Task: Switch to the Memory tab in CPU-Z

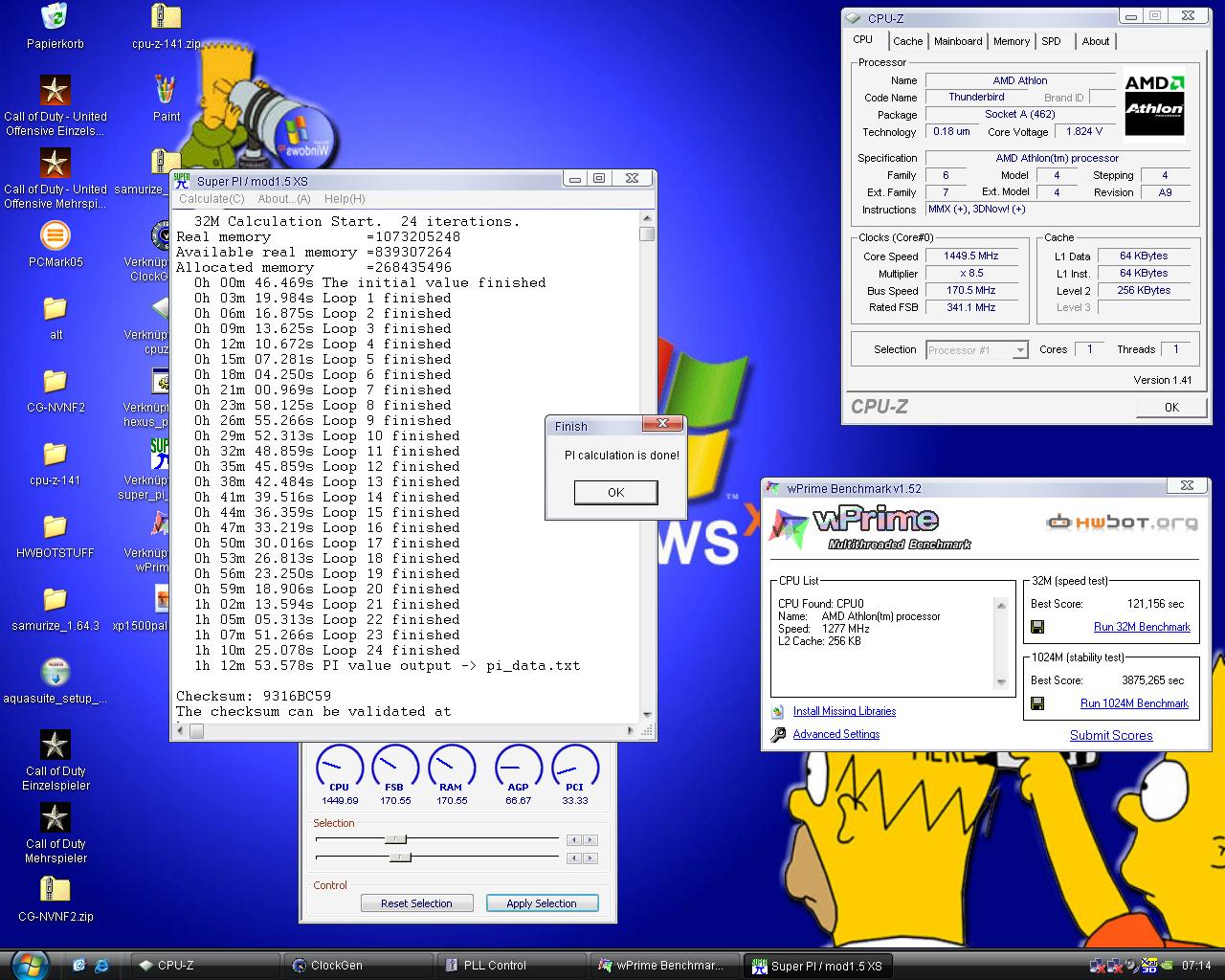Action: [1012, 41]
